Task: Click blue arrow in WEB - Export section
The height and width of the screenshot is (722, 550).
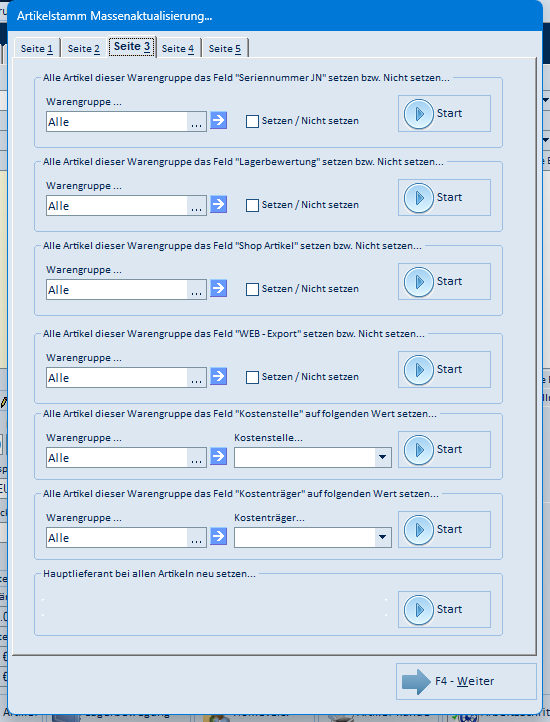Action: click(x=219, y=377)
